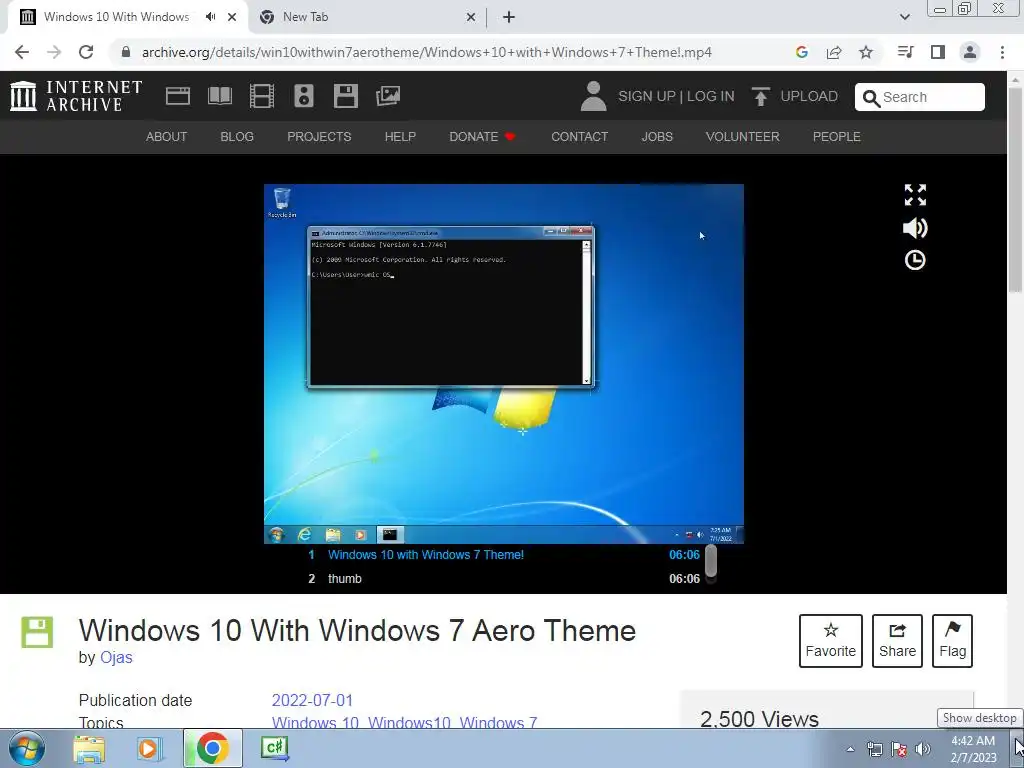Open File Explorer from the taskbar
The height and width of the screenshot is (768, 1024).
[x=89, y=749]
